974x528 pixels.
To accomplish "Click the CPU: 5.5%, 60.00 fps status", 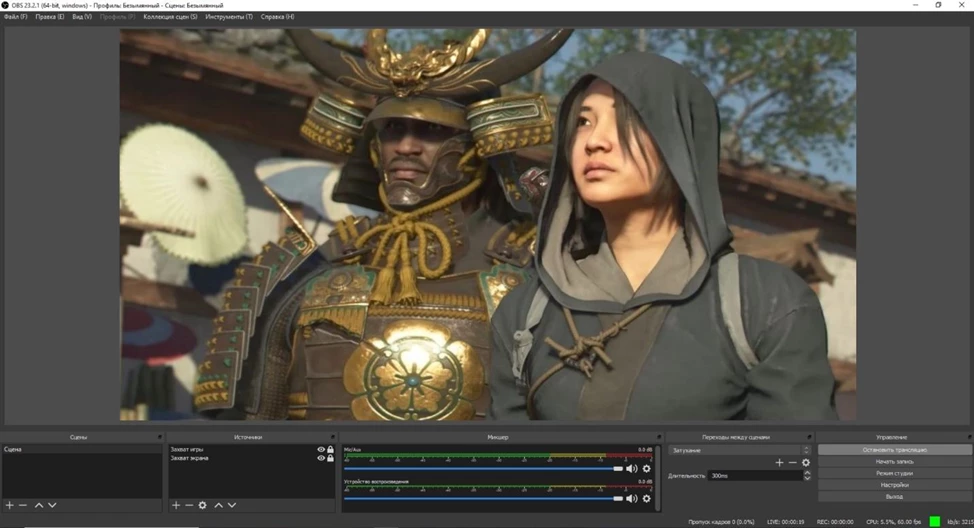I will point(892,522).
